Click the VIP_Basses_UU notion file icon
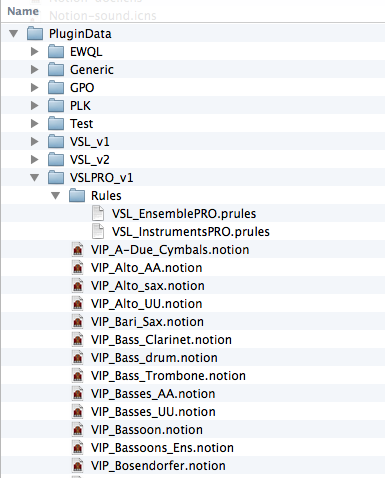Image resolution: width=385 pixels, height=478 pixels. tap(77, 412)
